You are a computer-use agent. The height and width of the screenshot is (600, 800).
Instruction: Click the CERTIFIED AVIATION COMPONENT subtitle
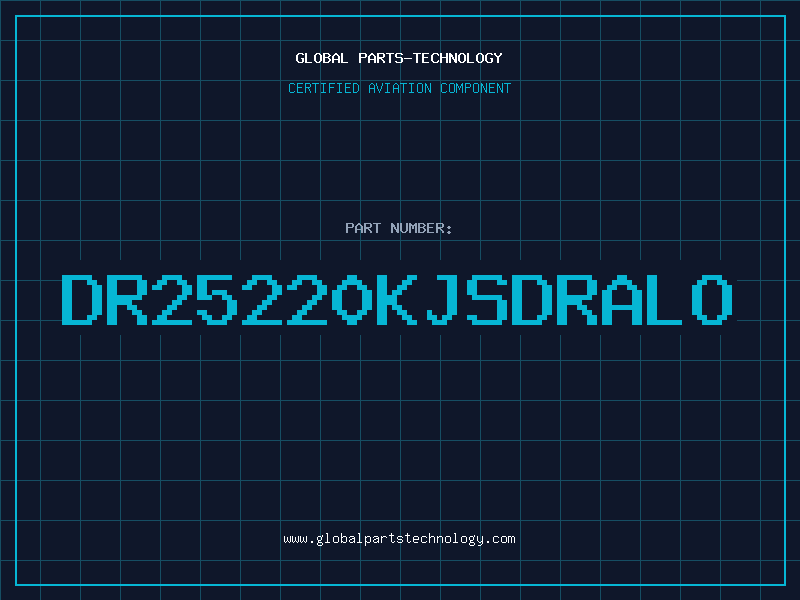399,88
